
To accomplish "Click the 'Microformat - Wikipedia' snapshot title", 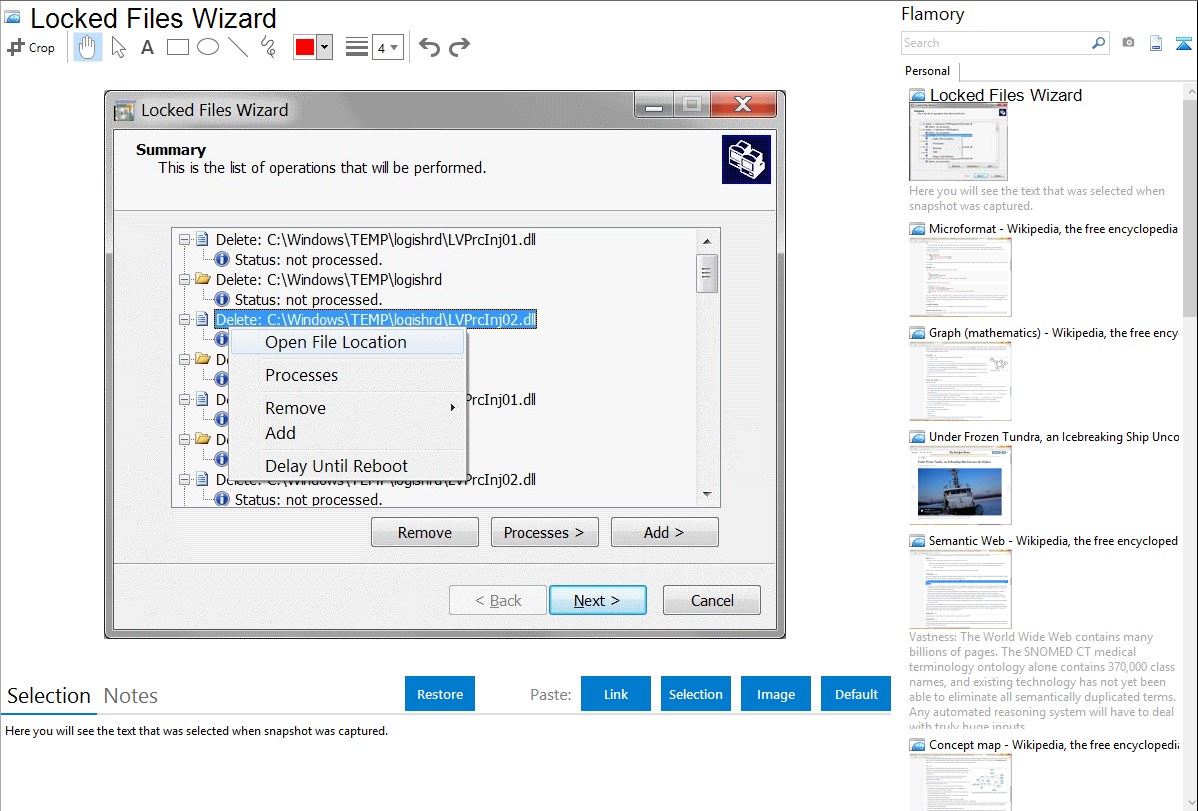I will [1053, 229].
